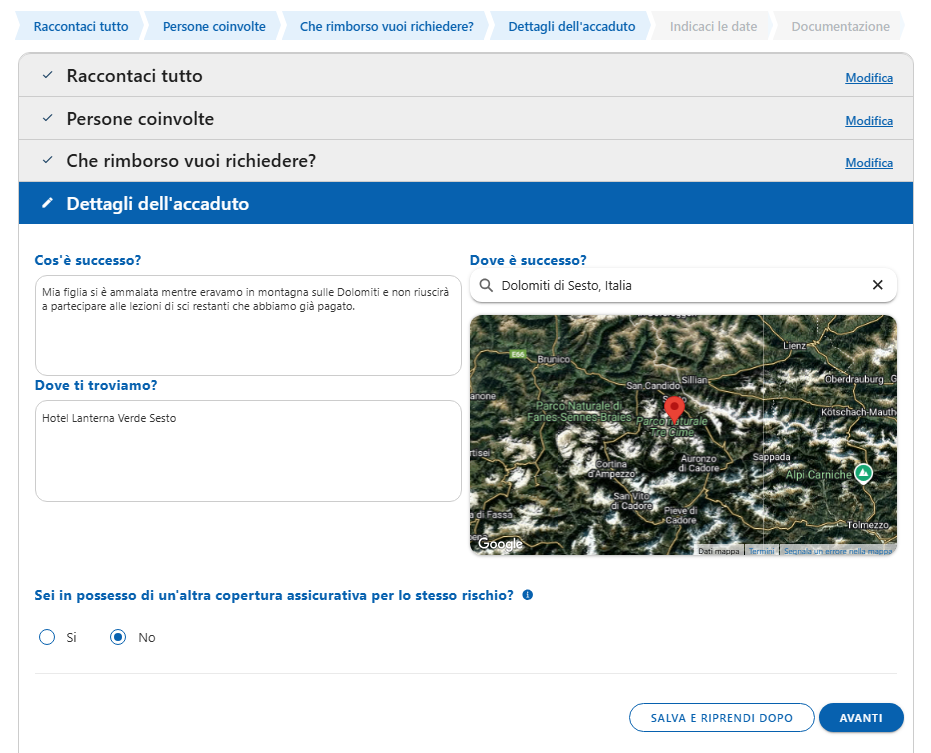931x753 pixels.
Task: Click into the 'Cos'è successo?' text area
Action: [247, 325]
